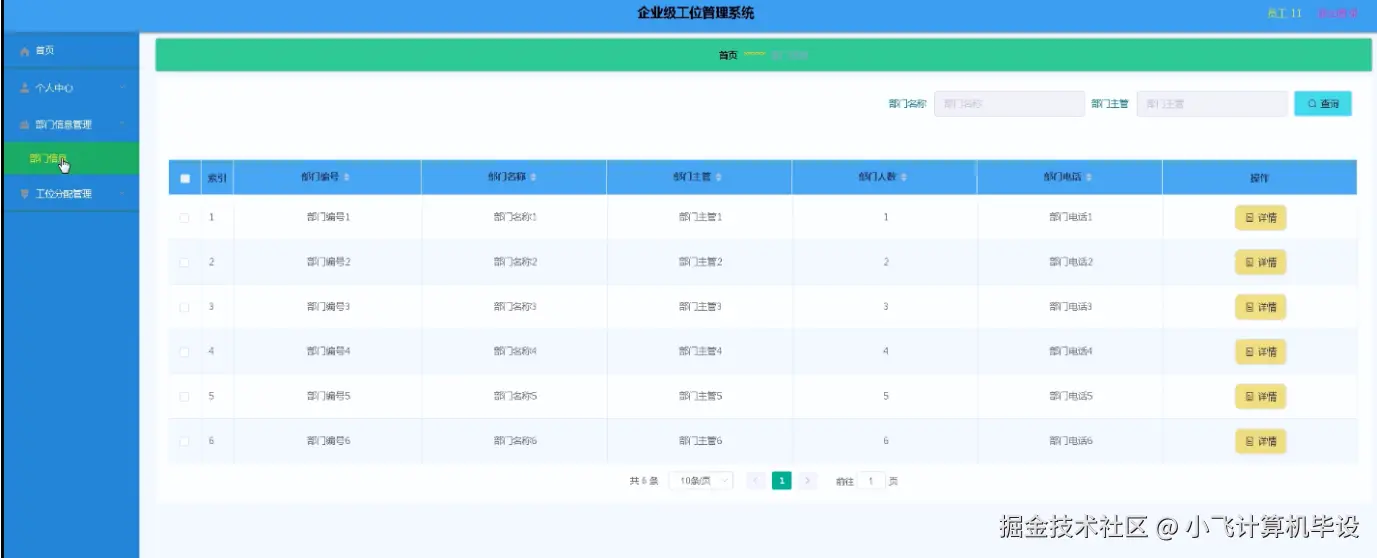Click the cell 部门主管5
This screenshot has height=558, width=1377.
pos(700,397)
